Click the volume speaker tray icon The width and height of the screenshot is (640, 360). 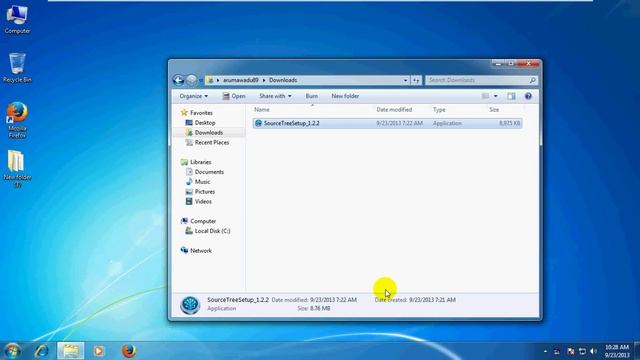click(x=593, y=351)
